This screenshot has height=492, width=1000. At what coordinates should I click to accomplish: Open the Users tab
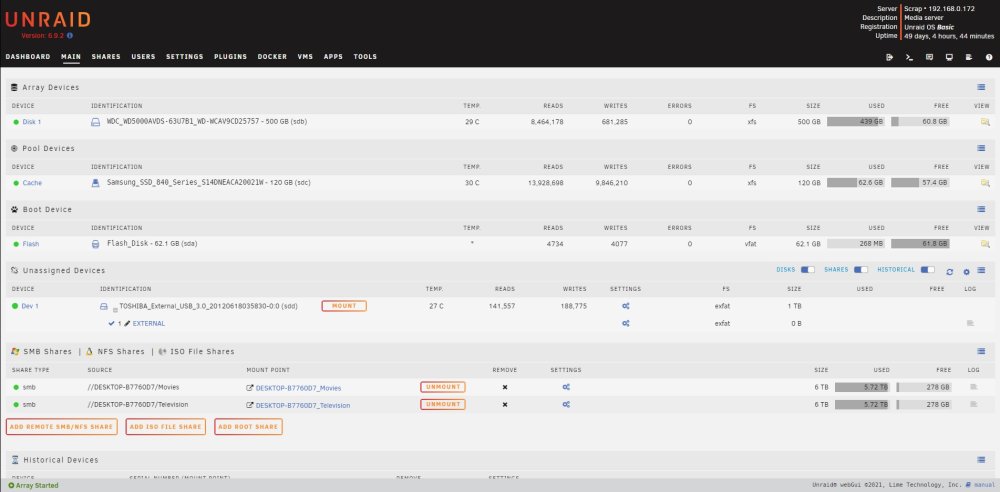coord(143,57)
